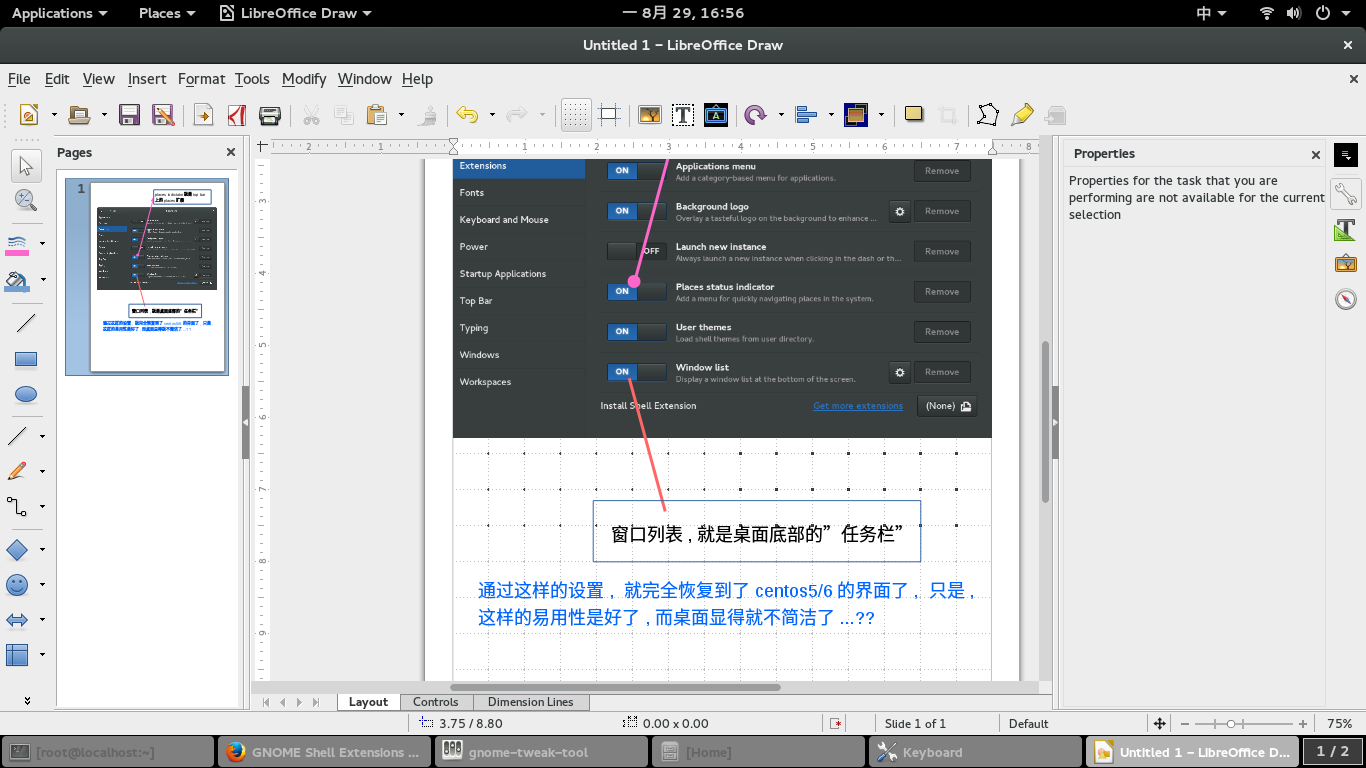Screen dimensions: 1366x768
Task: Select the Basic Shapes diamond tool
Action: click(18, 550)
